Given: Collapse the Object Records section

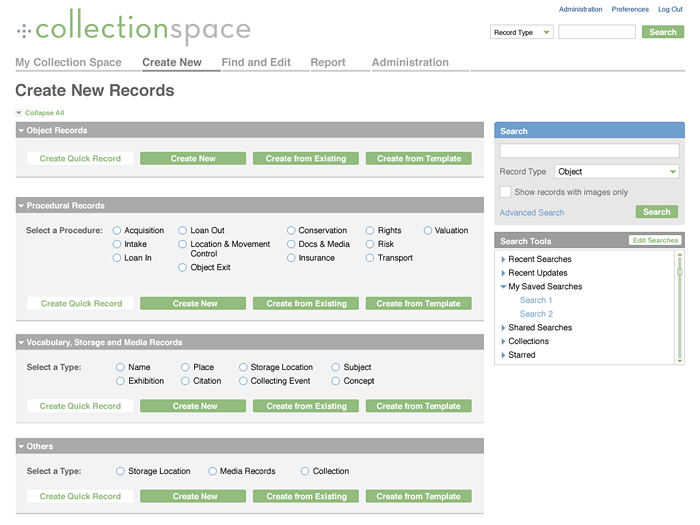Looking at the screenshot, I should pyautogui.click(x=21, y=130).
